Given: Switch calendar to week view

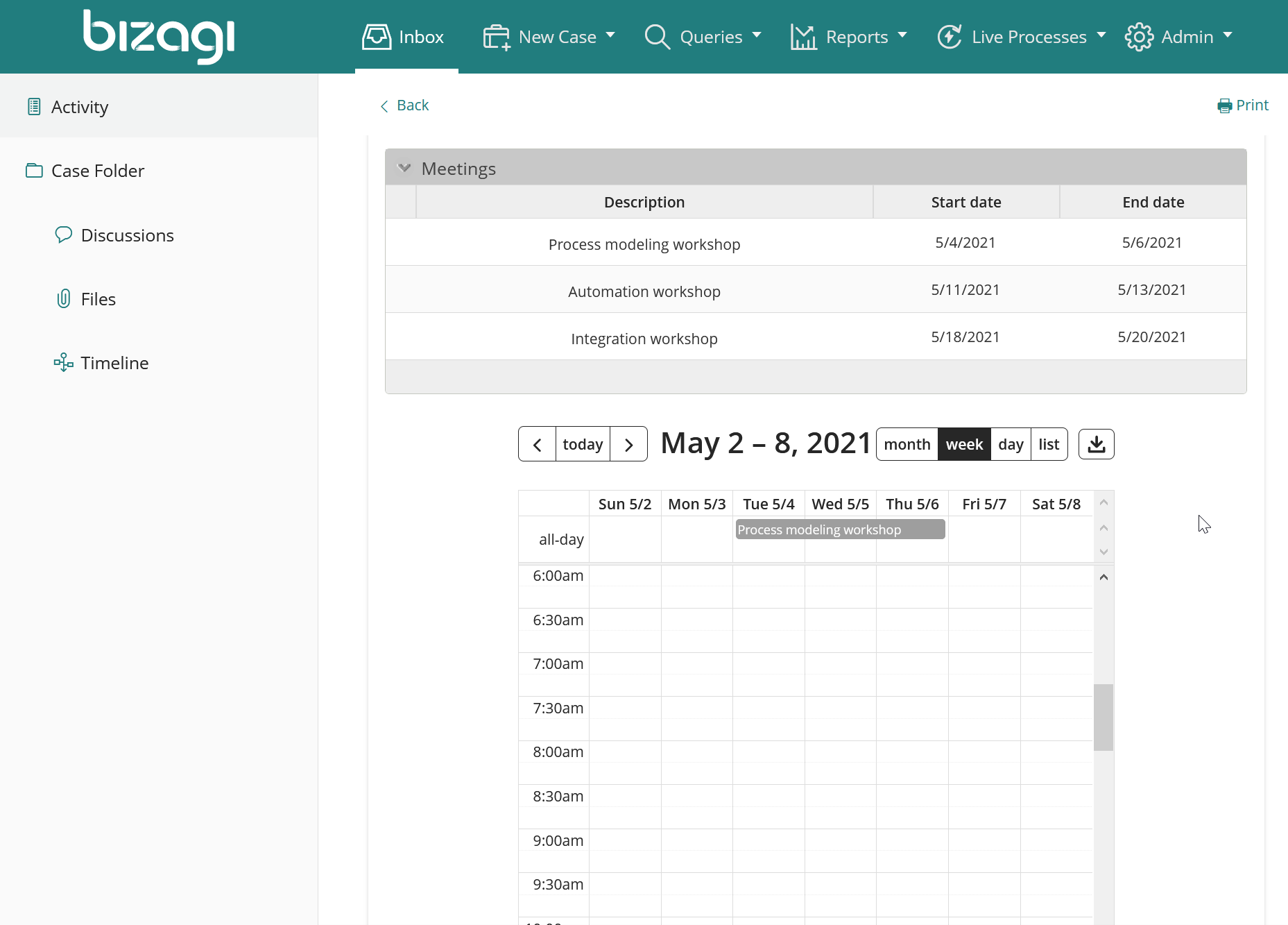Looking at the screenshot, I should pos(965,444).
